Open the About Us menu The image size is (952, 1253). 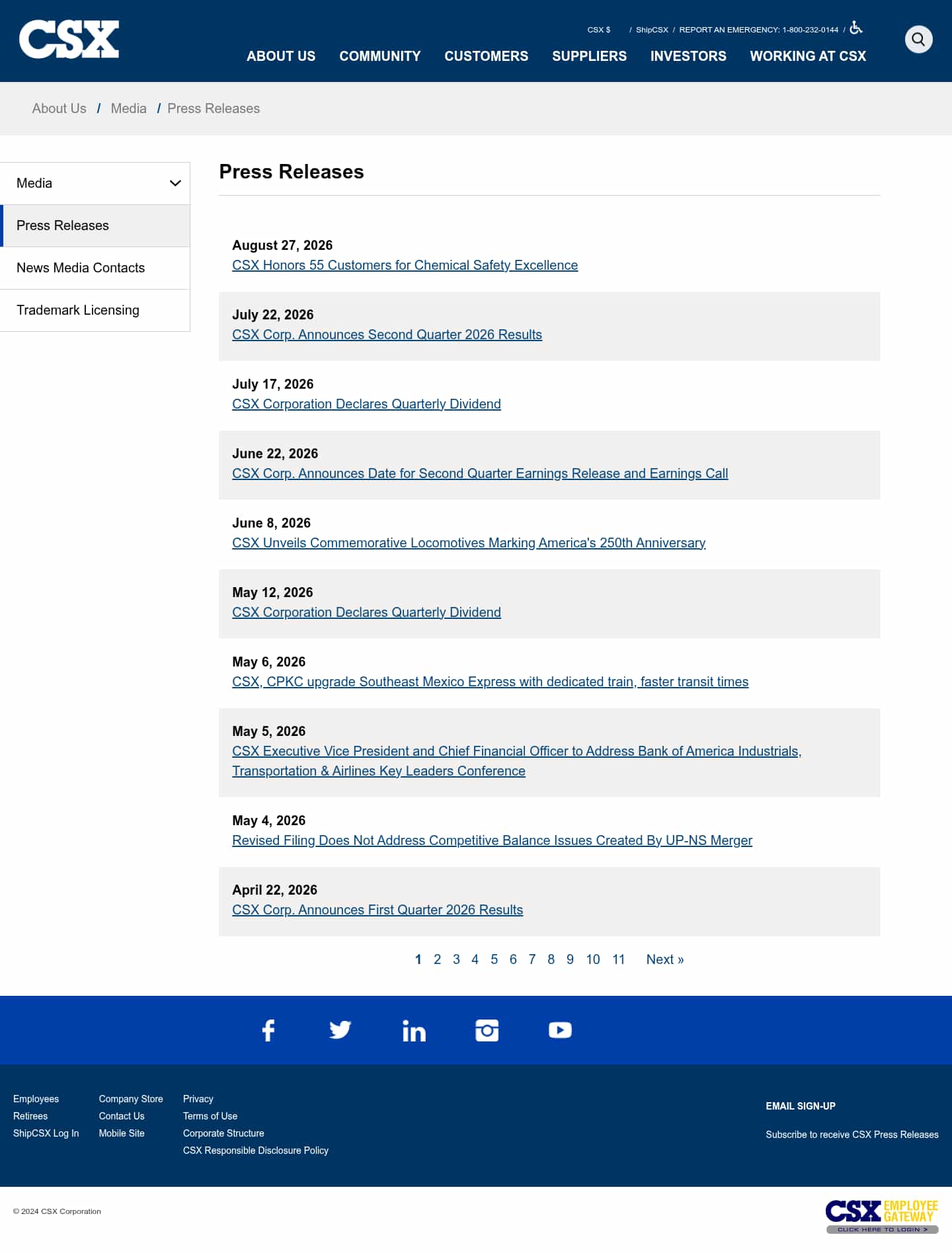click(281, 56)
